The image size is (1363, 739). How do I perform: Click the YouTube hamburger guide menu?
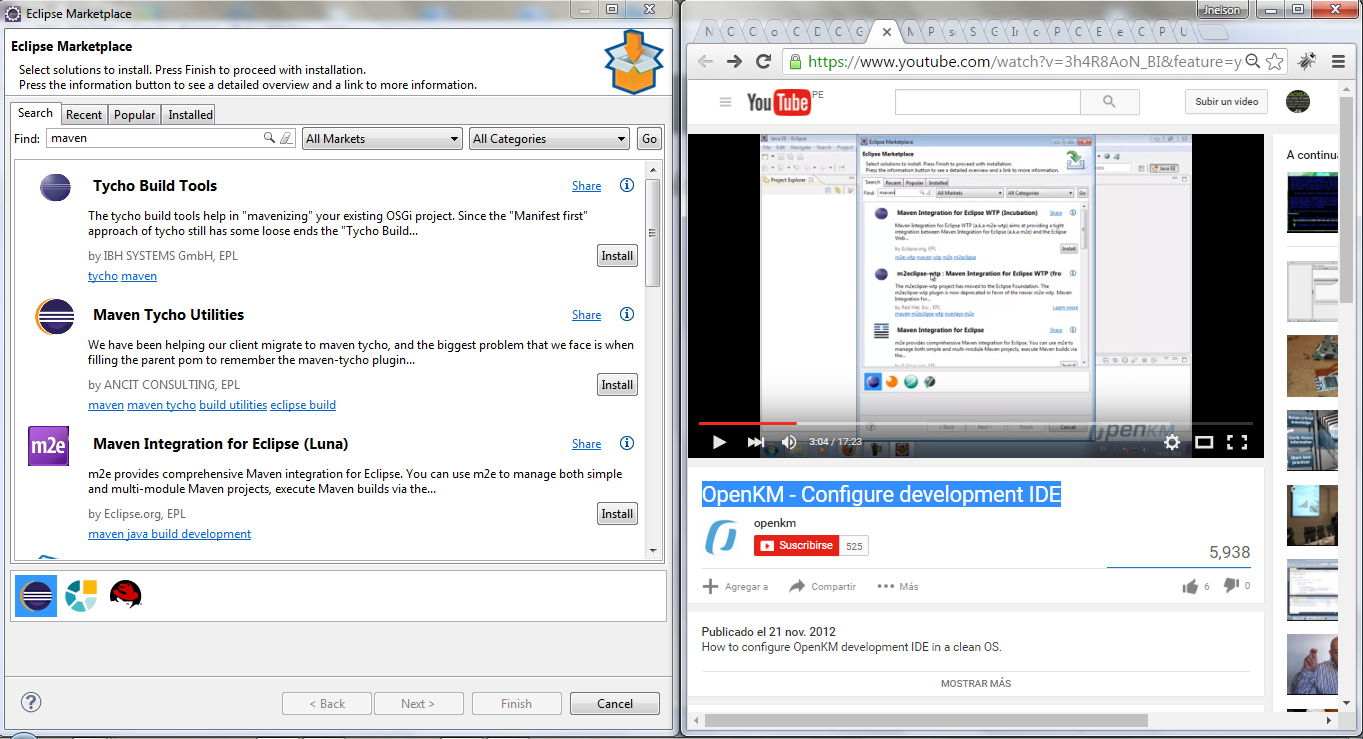[x=725, y=102]
